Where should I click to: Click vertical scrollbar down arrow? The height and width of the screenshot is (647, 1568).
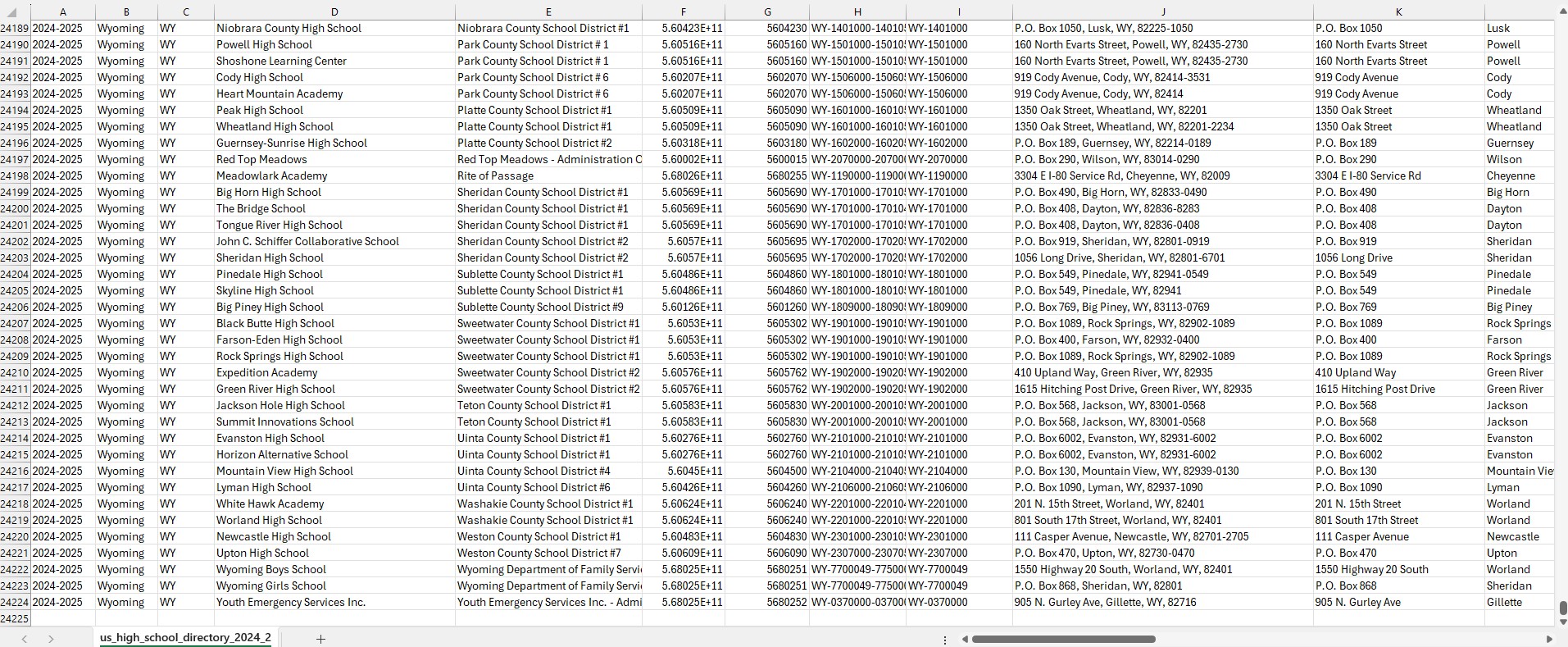(1562, 621)
